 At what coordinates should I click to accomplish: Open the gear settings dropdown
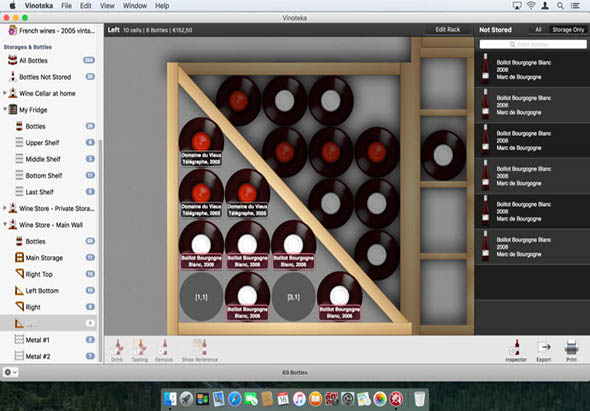pos(10,372)
